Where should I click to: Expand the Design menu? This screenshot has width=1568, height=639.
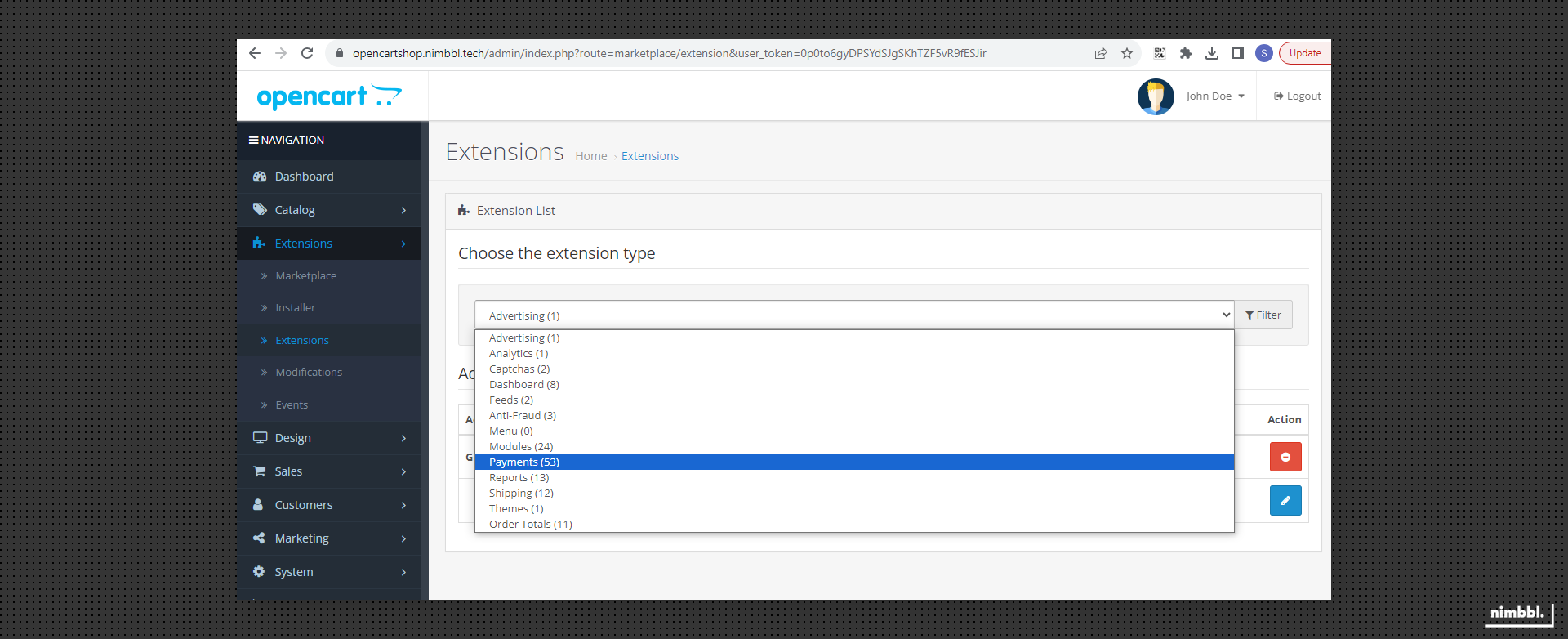tap(328, 438)
